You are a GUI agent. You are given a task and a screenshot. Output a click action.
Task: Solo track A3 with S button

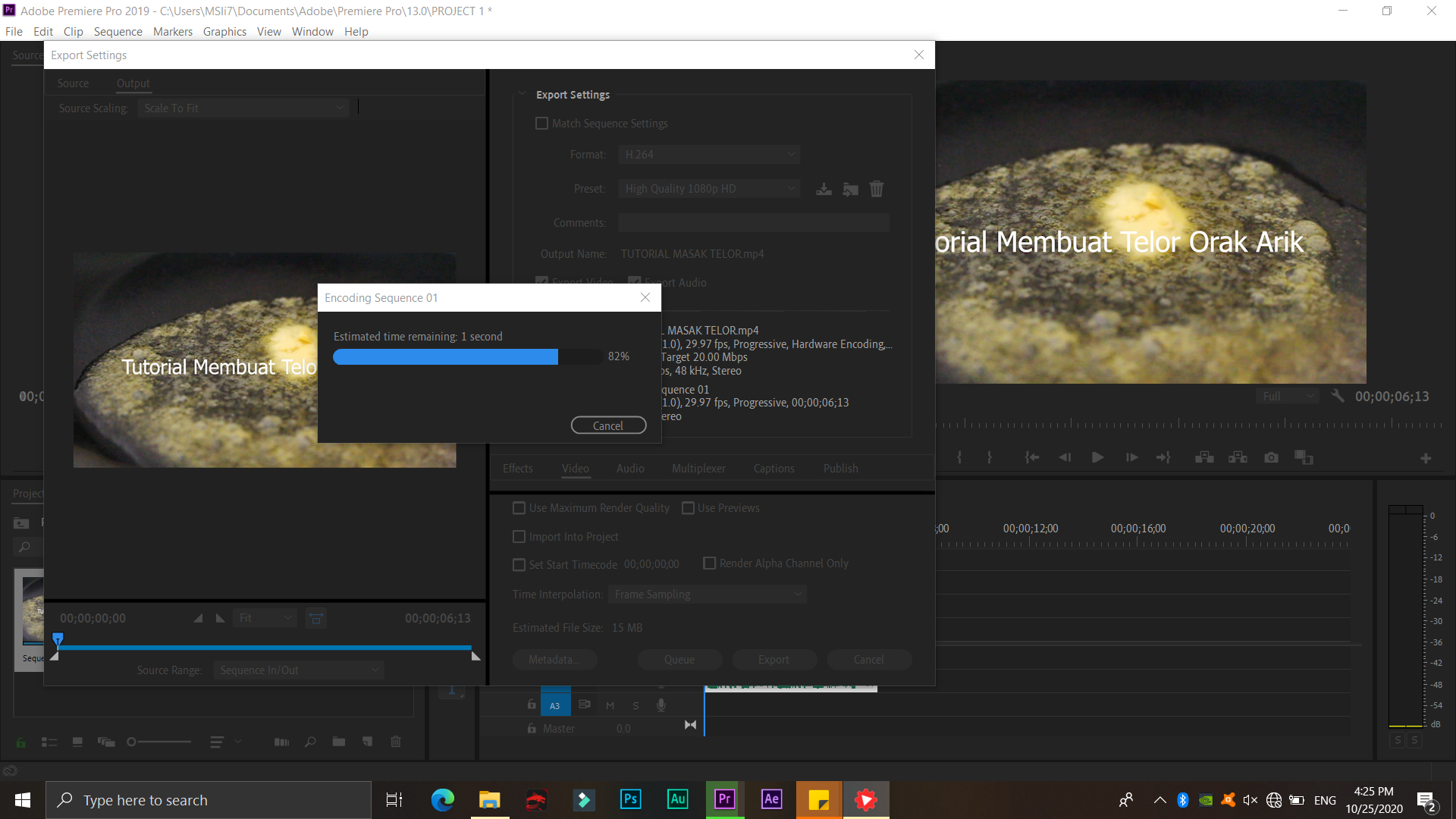635,705
